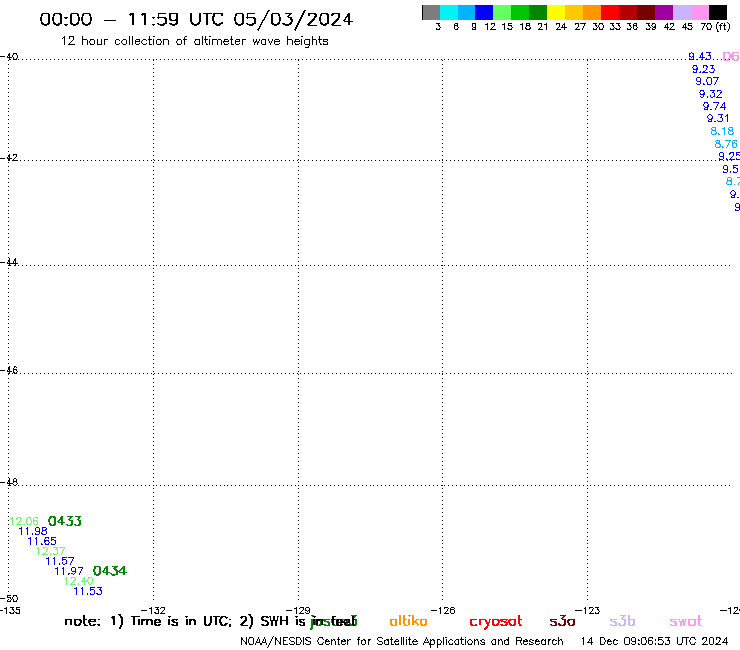Click the cyan legend color swatch

(449, 12)
